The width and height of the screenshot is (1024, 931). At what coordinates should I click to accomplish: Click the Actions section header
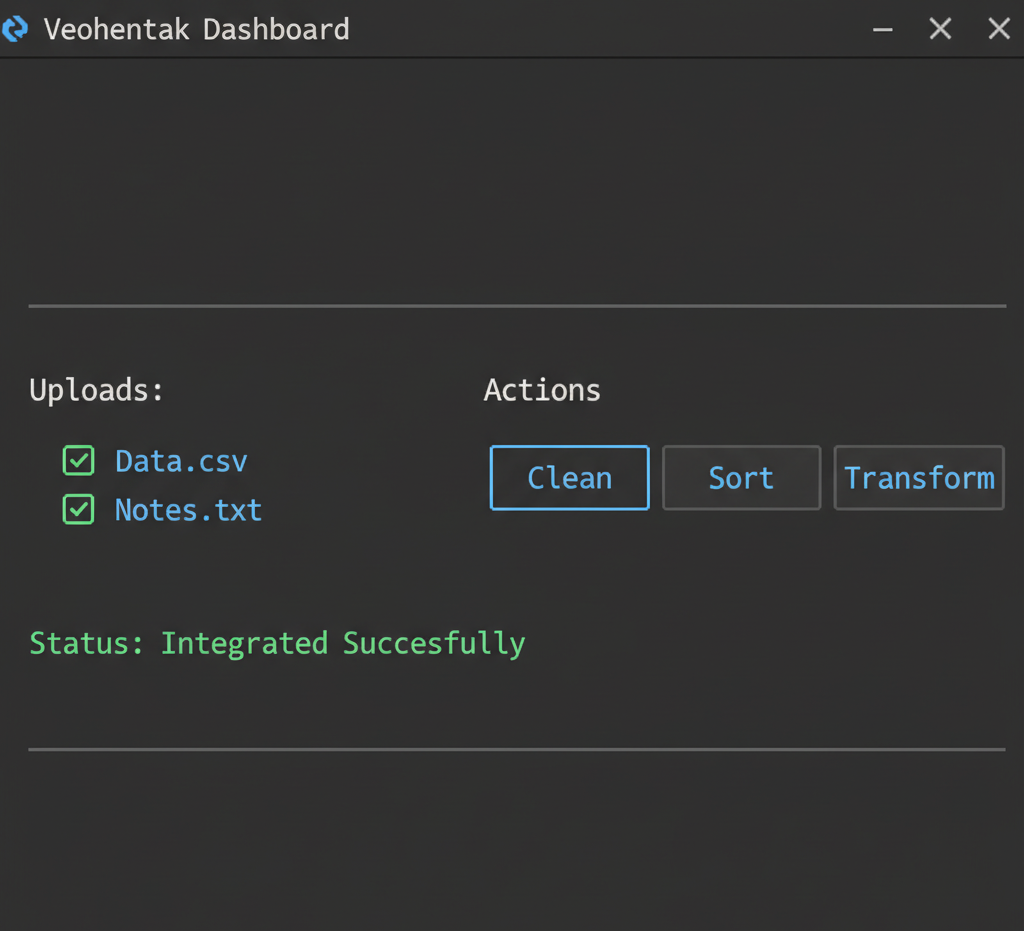(542, 390)
